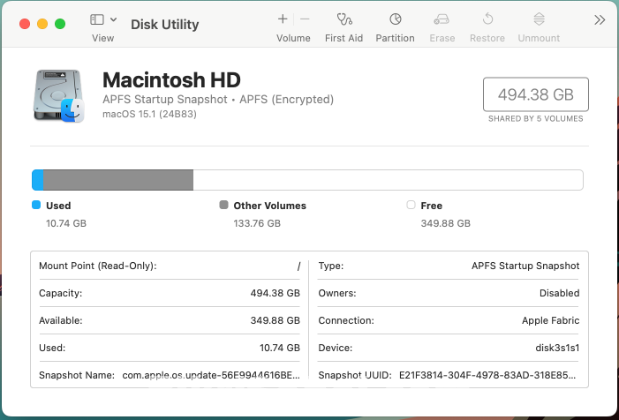This screenshot has height=420, width=619.
Task: Select the Capacity 494.38 GB value
Action: tap(275, 293)
